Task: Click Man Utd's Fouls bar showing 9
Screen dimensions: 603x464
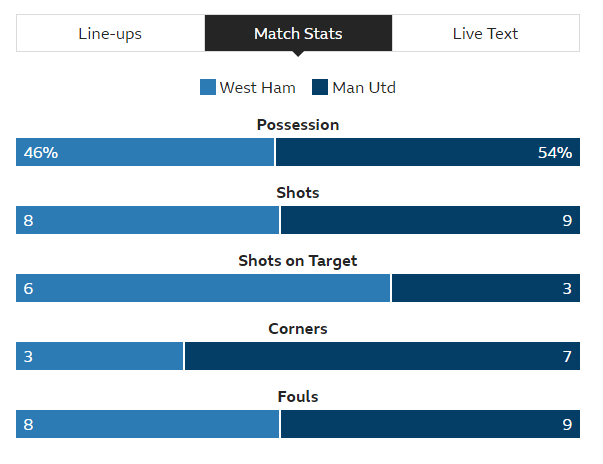Action: 430,425
